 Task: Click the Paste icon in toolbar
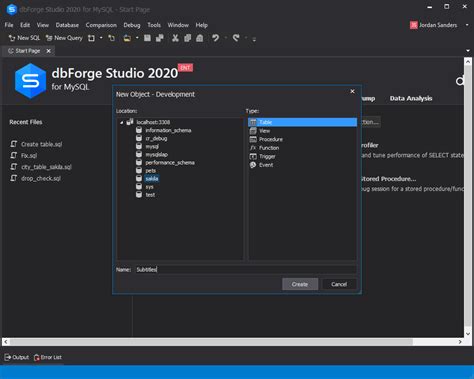click(x=199, y=38)
